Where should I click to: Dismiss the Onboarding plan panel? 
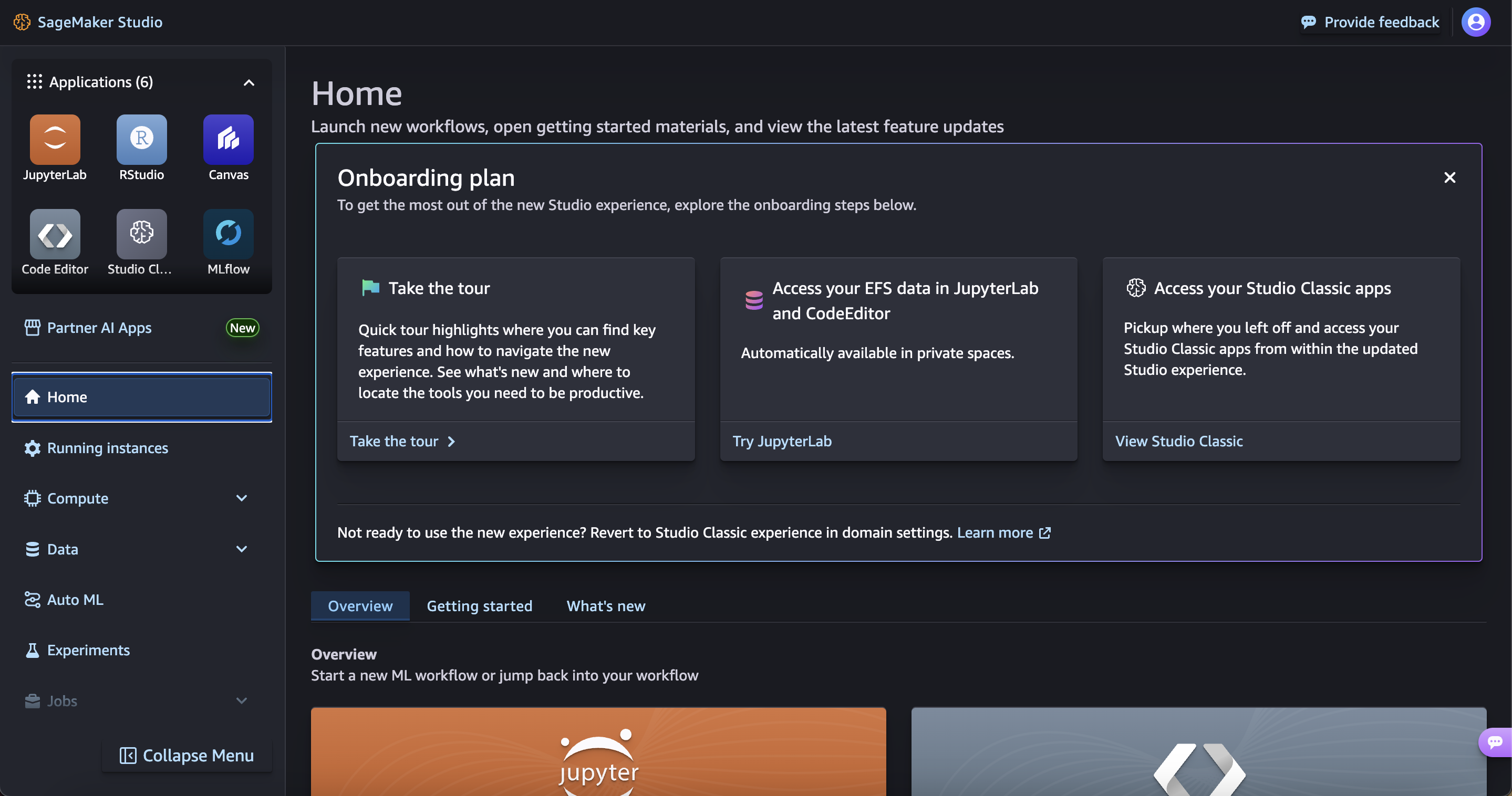pyautogui.click(x=1449, y=178)
